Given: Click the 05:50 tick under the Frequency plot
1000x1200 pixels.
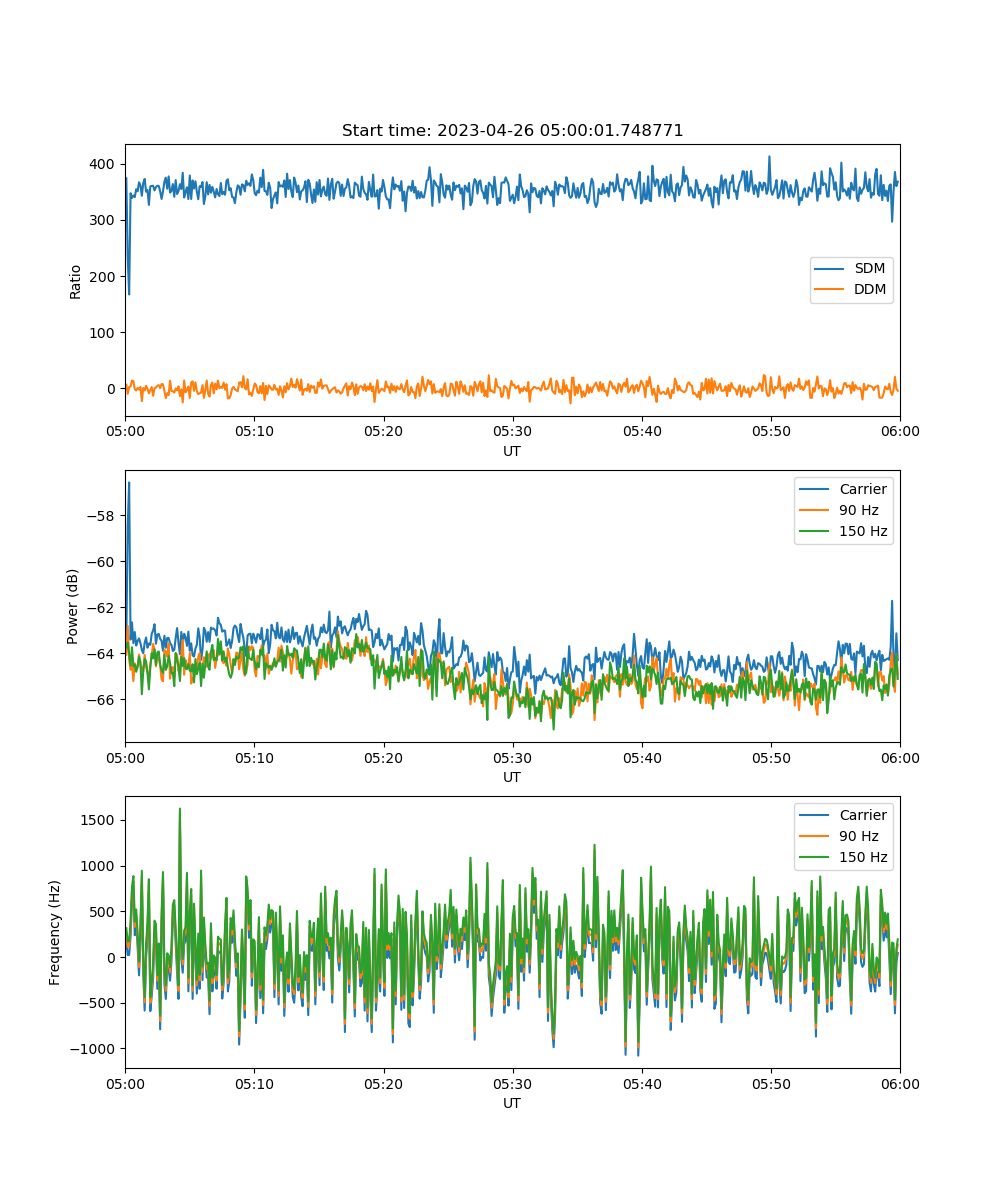Looking at the screenshot, I should point(771,1083).
